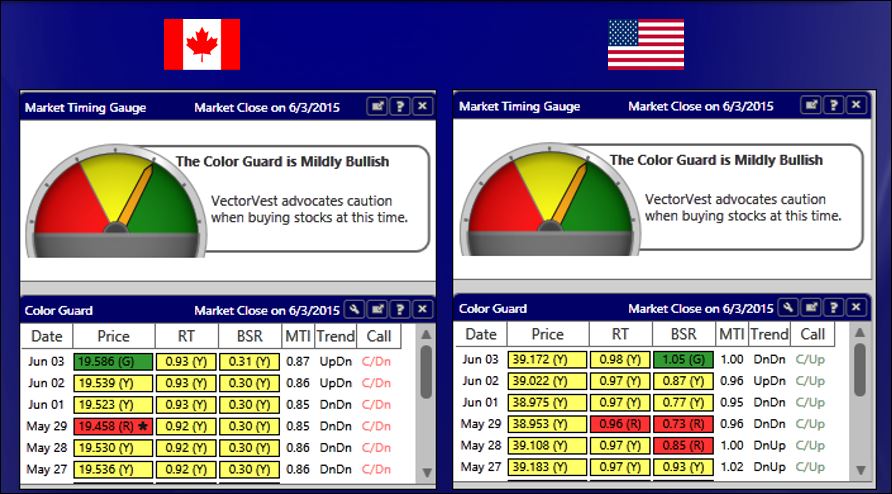Click the scroll-up arrow in Canada's Color Guard
Screen dimensions: 892x494
427,335
